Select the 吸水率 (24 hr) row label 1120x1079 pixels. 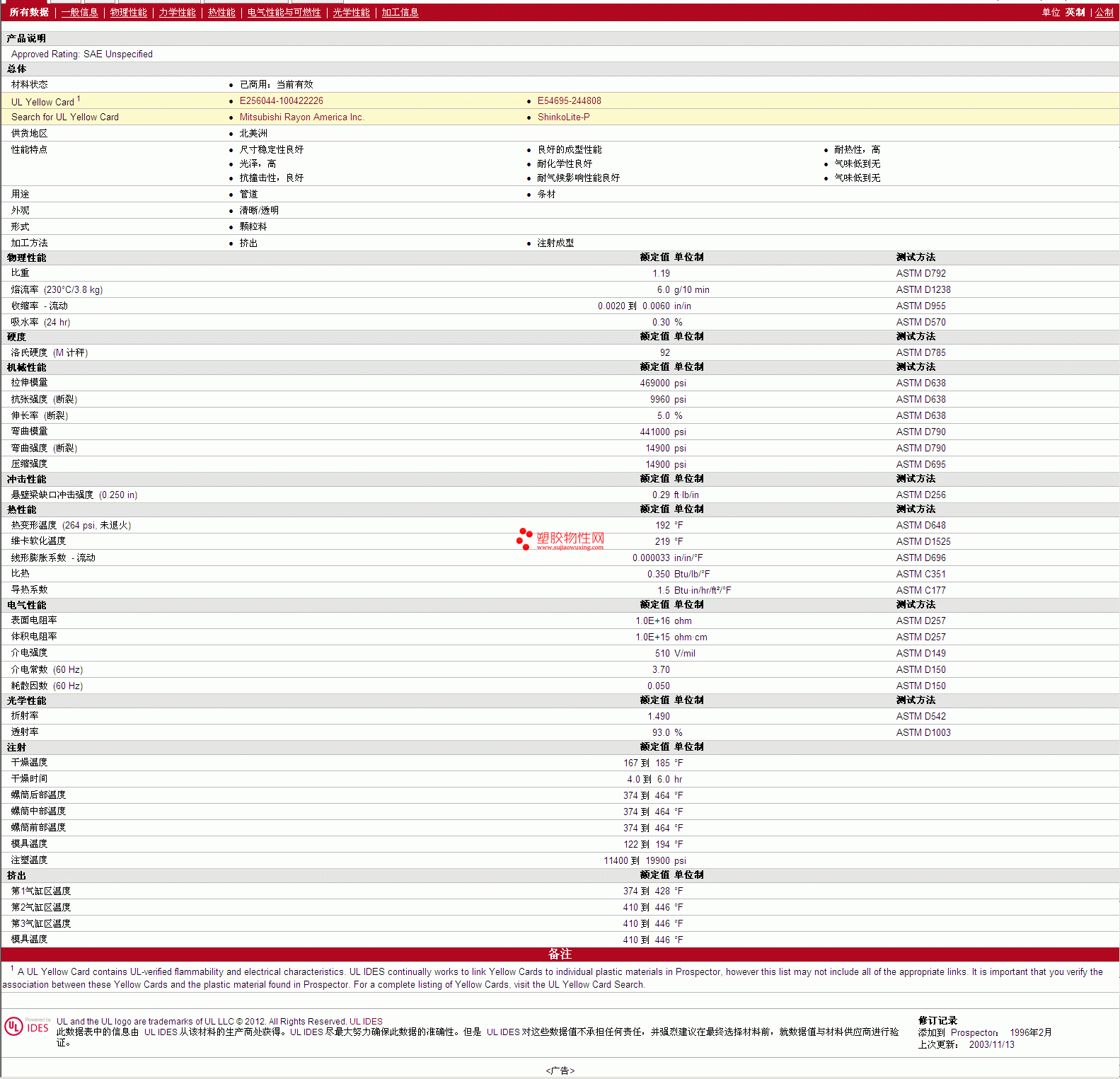(41, 323)
